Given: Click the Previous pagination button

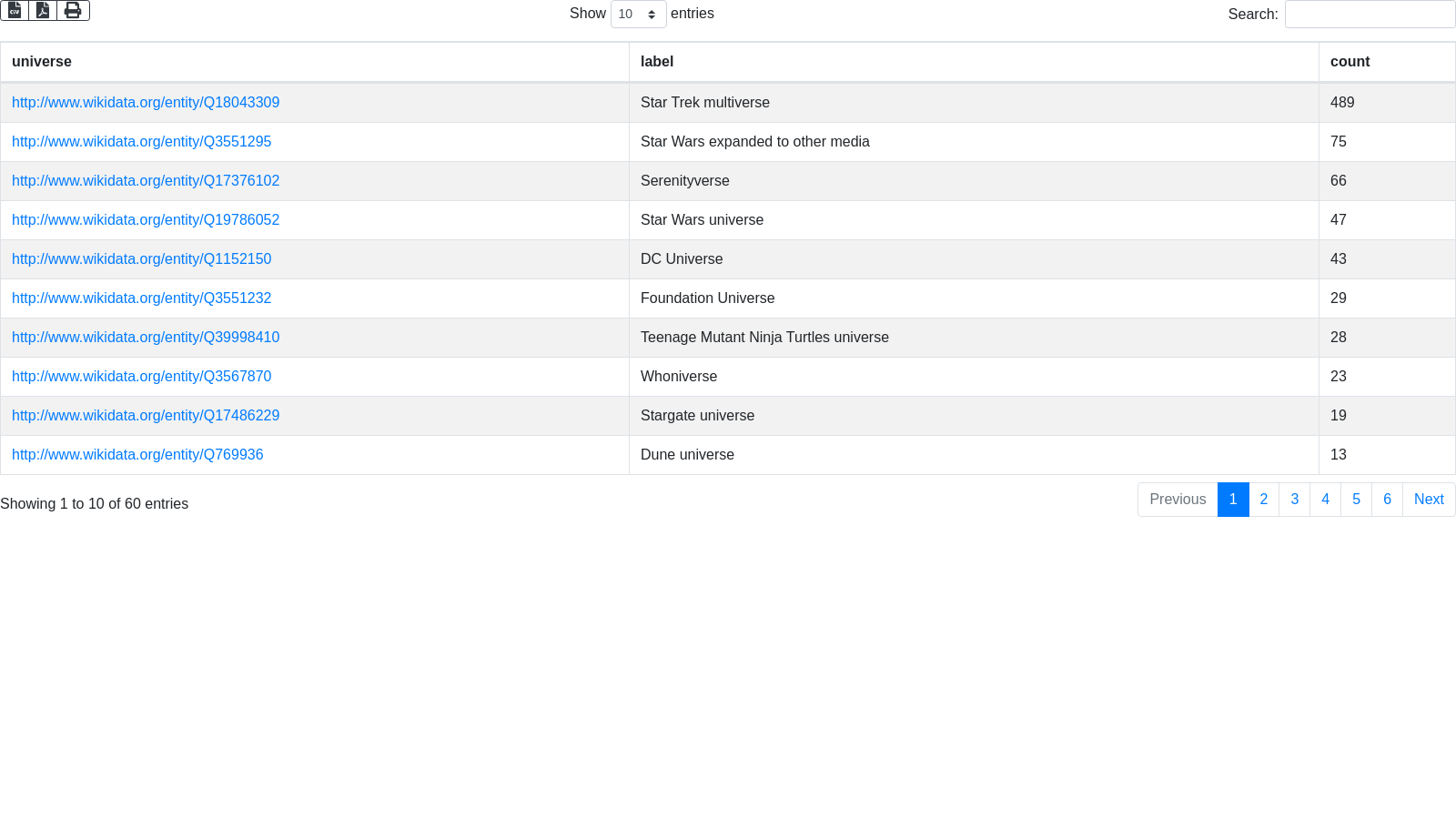Looking at the screenshot, I should coord(1178,500).
